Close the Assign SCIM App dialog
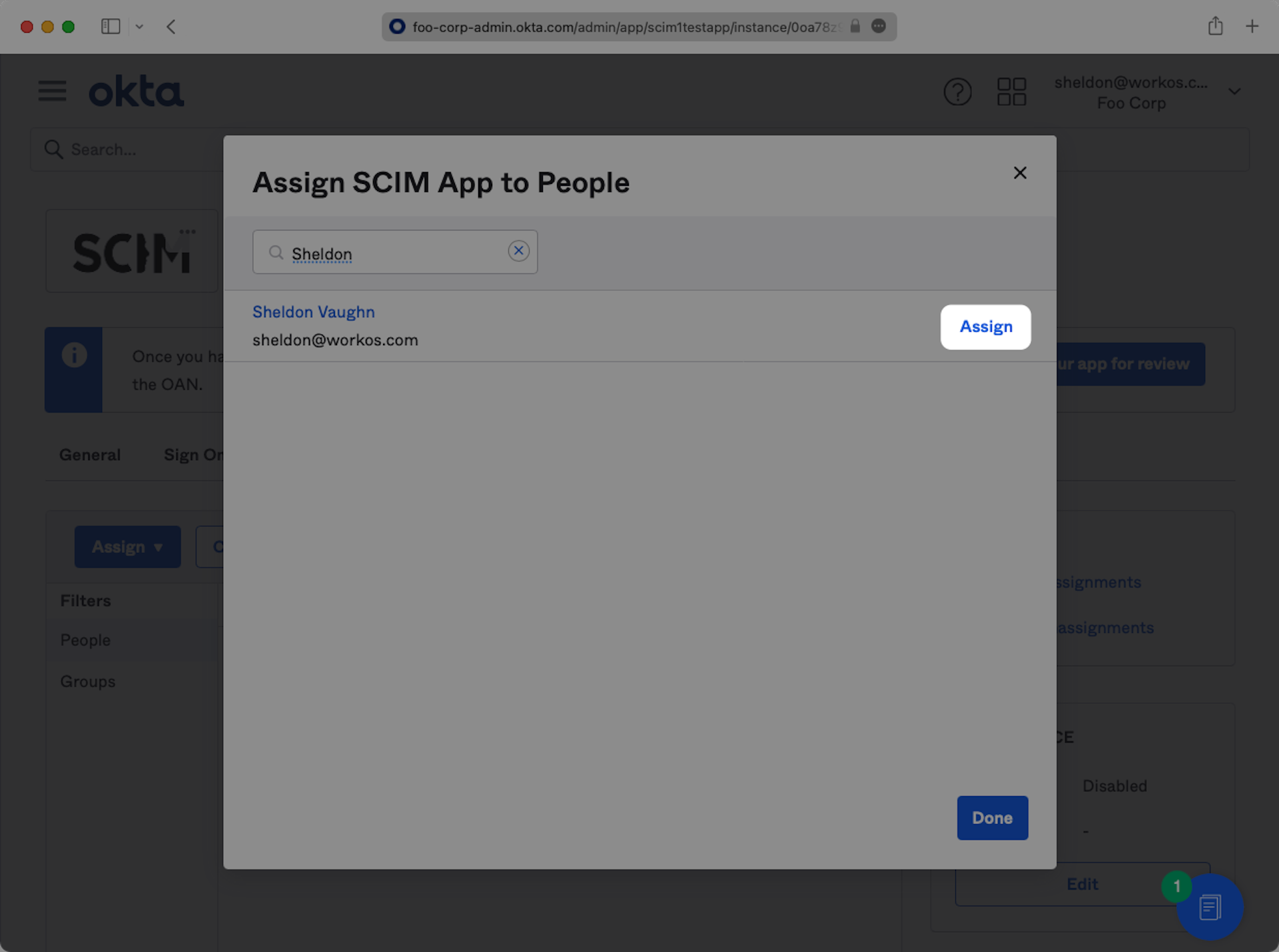 click(1020, 173)
